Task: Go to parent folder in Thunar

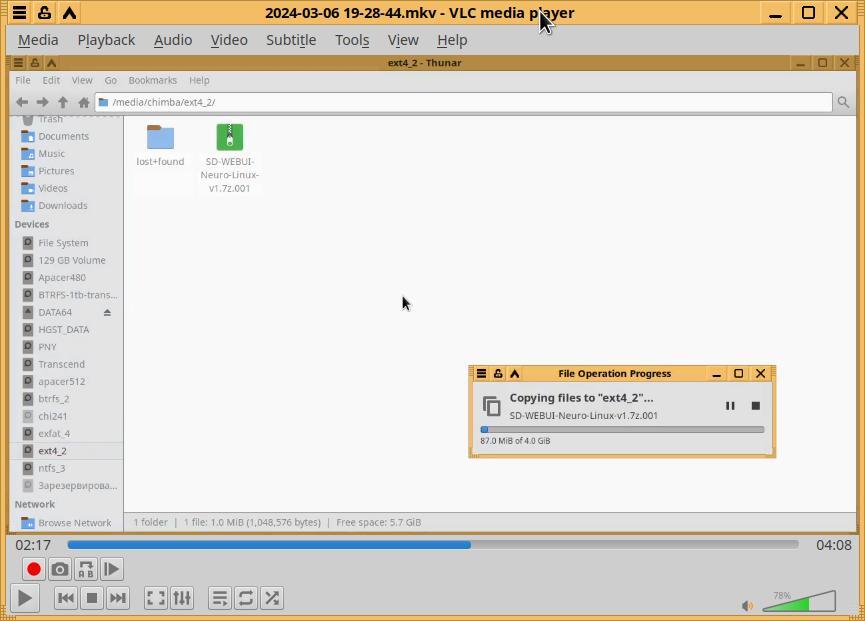Action: pos(63,102)
